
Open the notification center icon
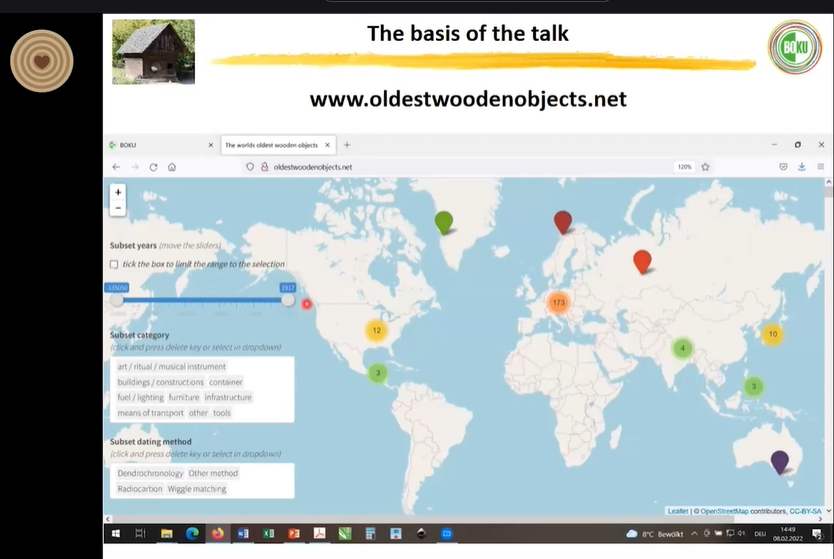pyautogui.click(x=817, y=534)
